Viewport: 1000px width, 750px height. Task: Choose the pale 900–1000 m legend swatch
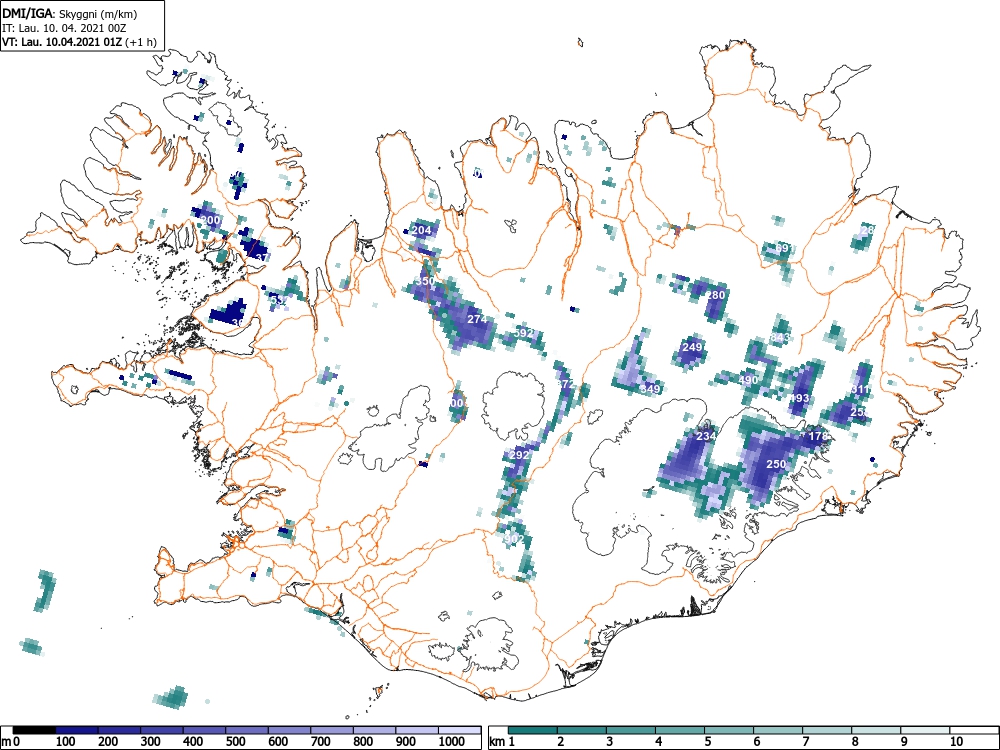pos(416,730)
